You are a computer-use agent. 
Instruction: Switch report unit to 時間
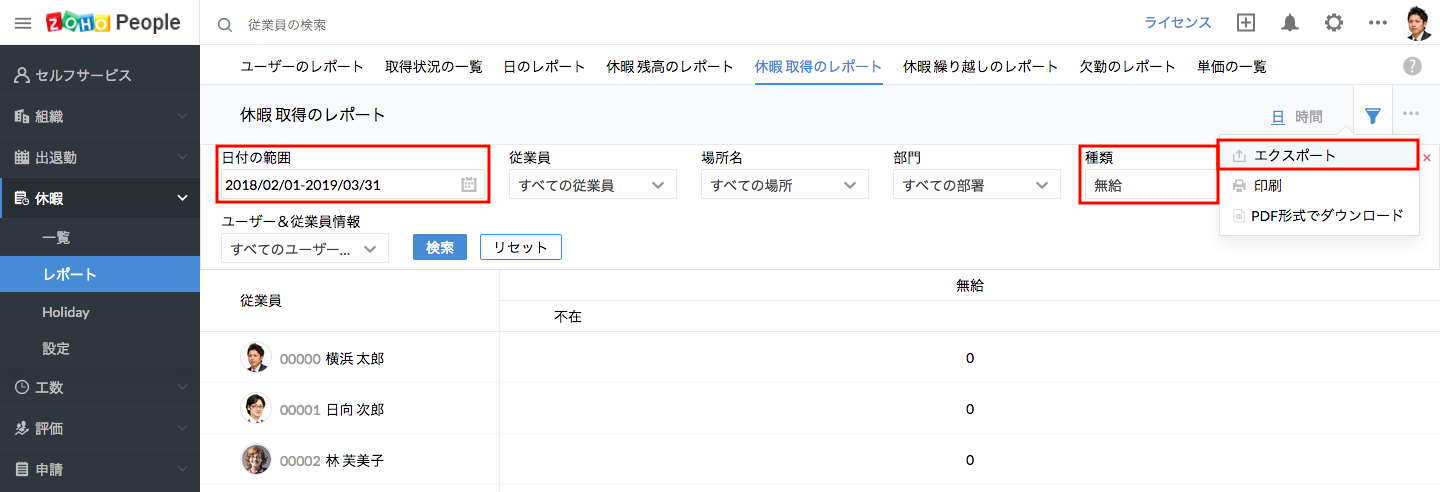(x=1308, y=116)
